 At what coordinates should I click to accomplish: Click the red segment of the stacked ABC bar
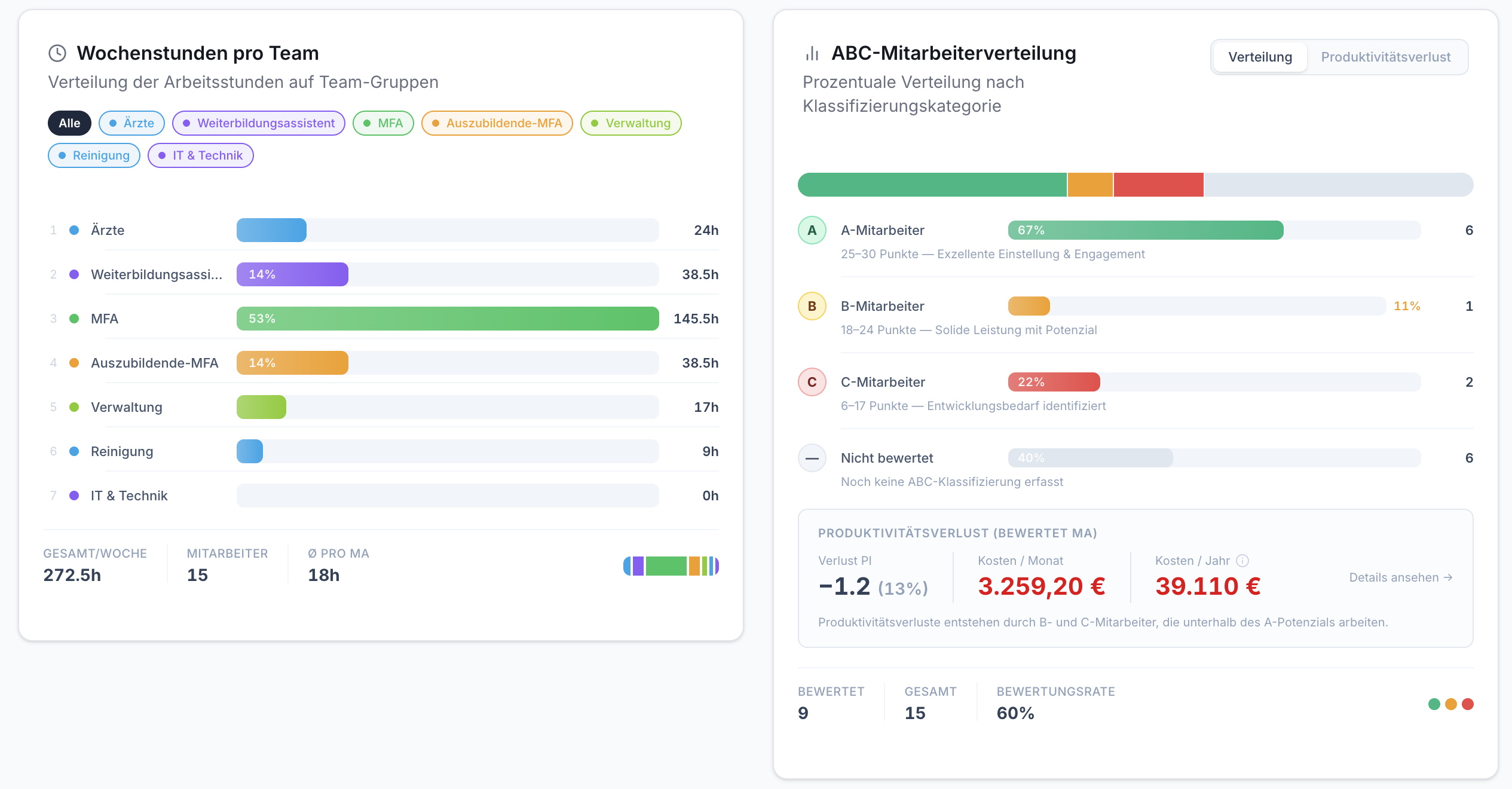point(1158,185)
